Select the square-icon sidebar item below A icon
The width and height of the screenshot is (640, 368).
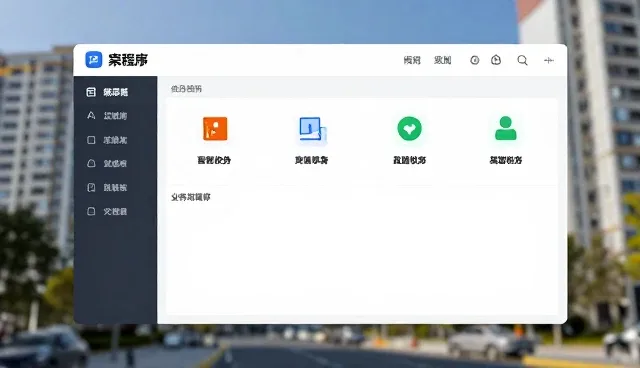[x=116, y=140]
